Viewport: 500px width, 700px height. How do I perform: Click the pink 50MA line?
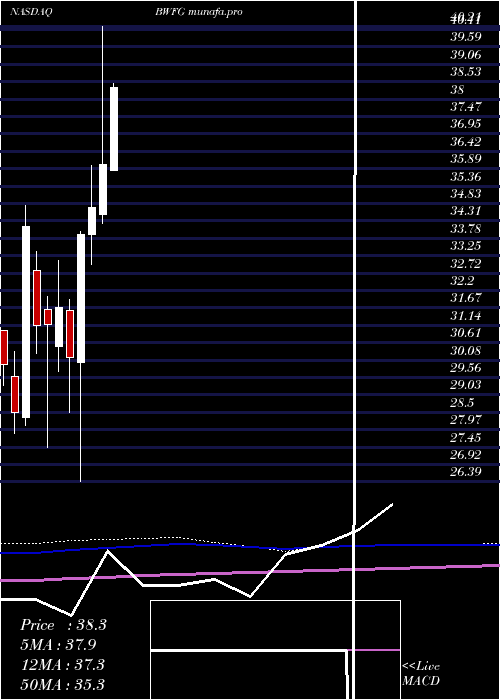pos(250,572)
